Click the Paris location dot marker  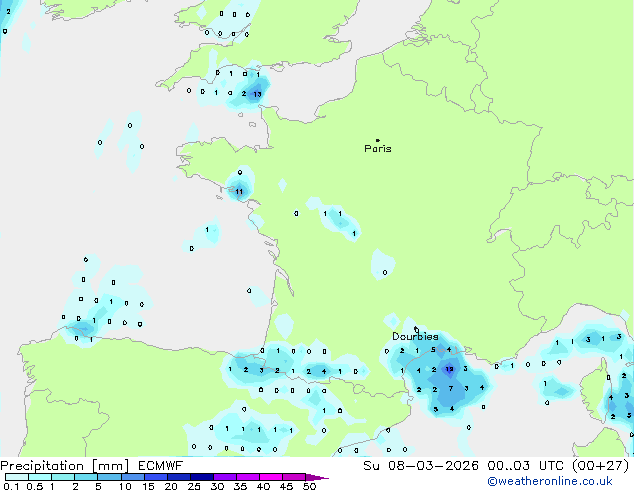pyautogui.click(x=378, y=140)
